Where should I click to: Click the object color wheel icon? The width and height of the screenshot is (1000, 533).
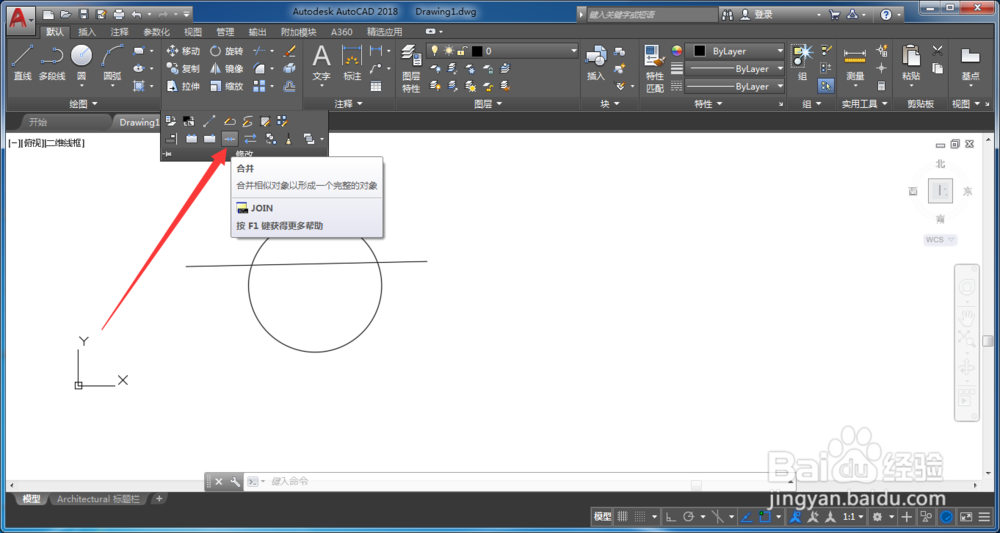click(x=677, y=51)
